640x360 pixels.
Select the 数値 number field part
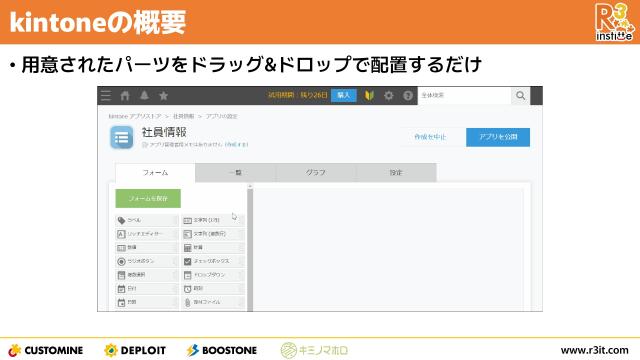(x=147, y=248)
